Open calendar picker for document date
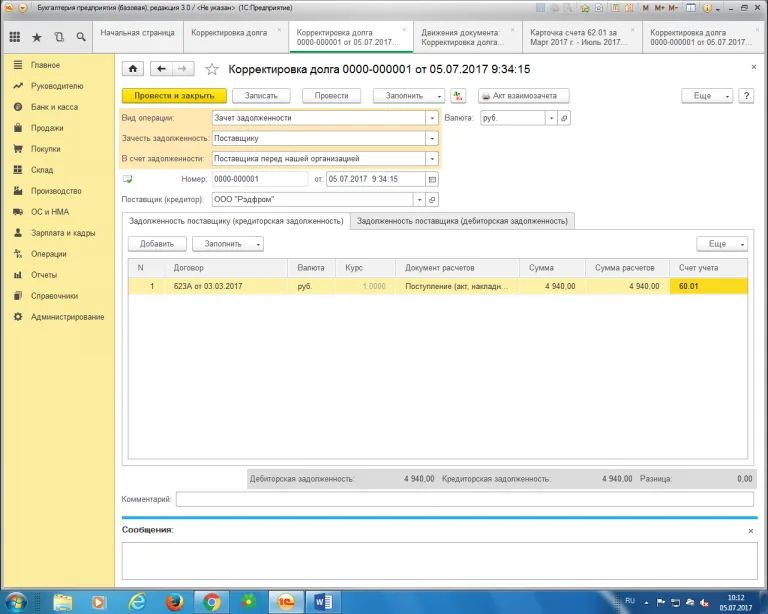Screen dimensions: 768x614 click(x=432, y=179)
